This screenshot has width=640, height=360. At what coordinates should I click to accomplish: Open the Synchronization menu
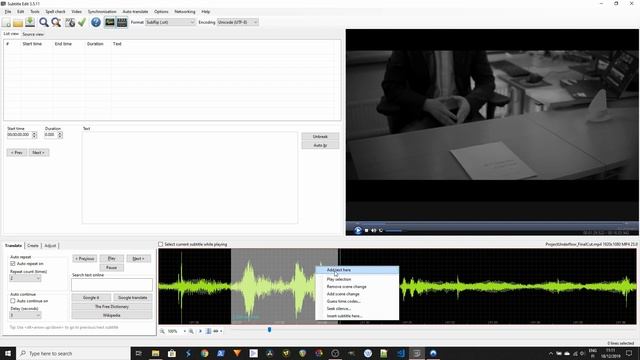102,11
